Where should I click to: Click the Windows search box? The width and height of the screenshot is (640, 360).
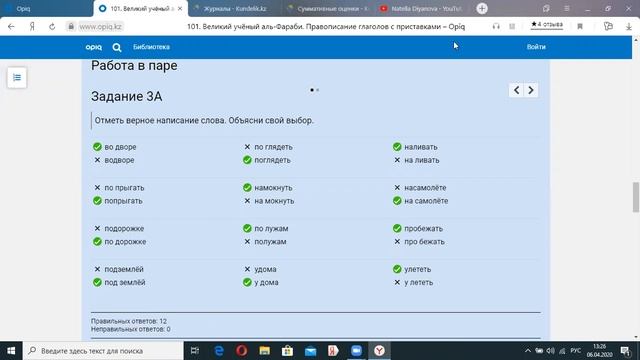[103, 351]
